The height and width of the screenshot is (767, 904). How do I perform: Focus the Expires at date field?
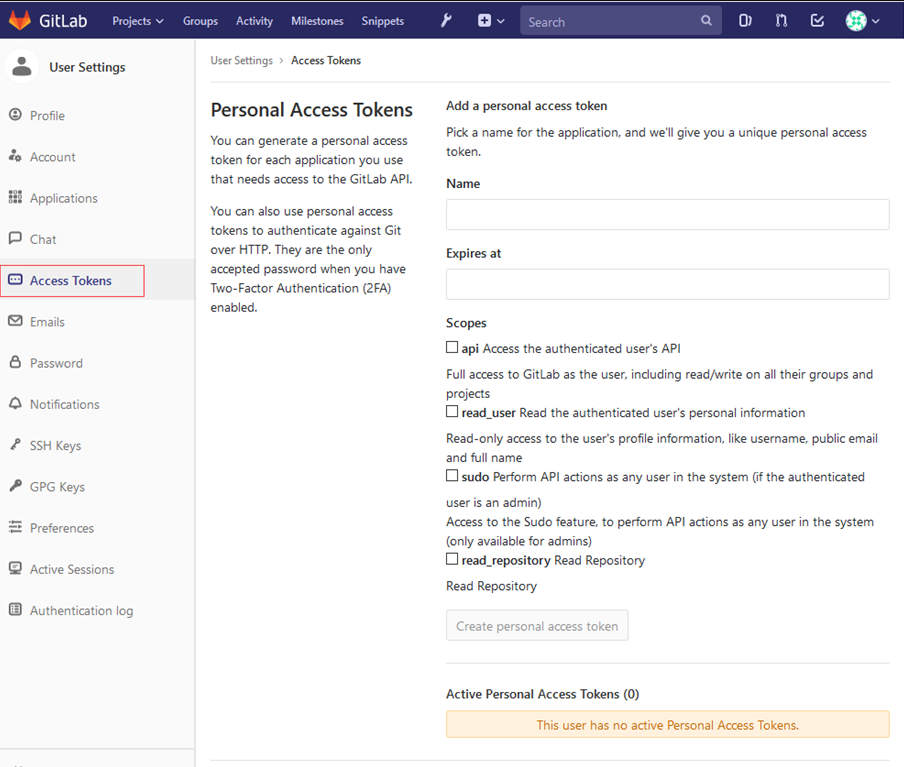click(668, 284)
